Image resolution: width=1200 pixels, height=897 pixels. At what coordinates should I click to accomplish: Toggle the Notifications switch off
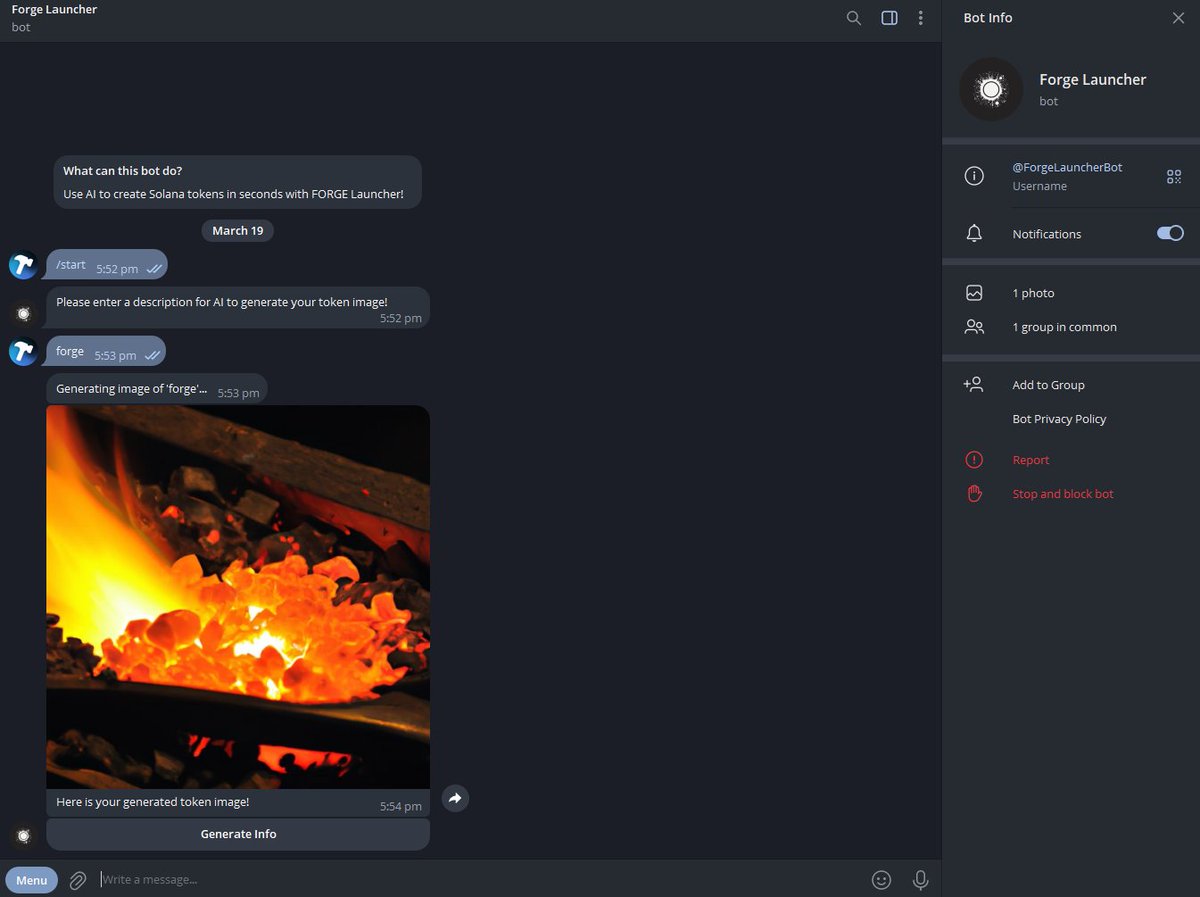(x=1170, y=233)
